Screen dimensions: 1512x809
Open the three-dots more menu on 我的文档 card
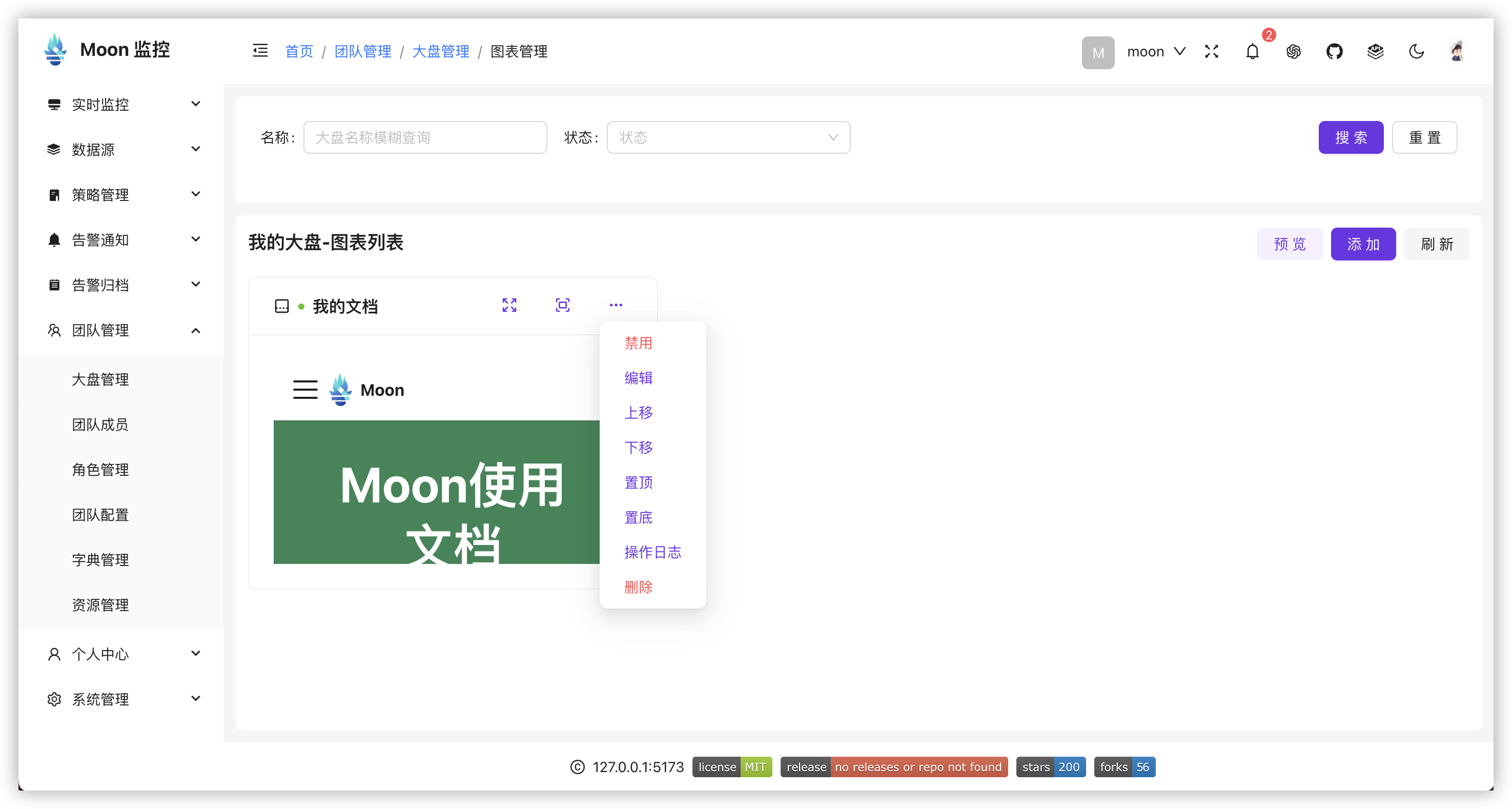(616, 305)
